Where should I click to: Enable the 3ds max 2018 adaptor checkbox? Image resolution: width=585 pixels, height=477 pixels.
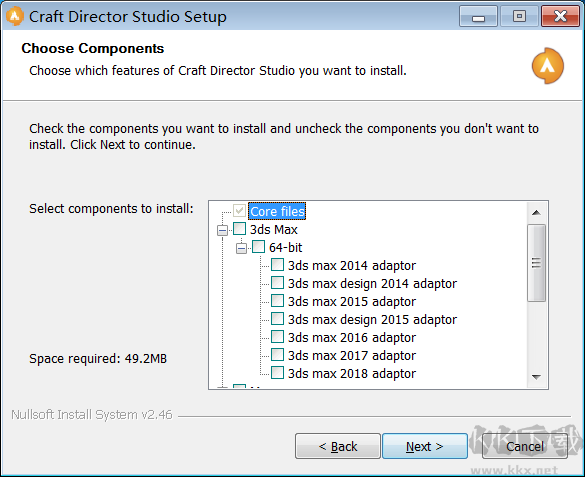[x=277, y=373]
